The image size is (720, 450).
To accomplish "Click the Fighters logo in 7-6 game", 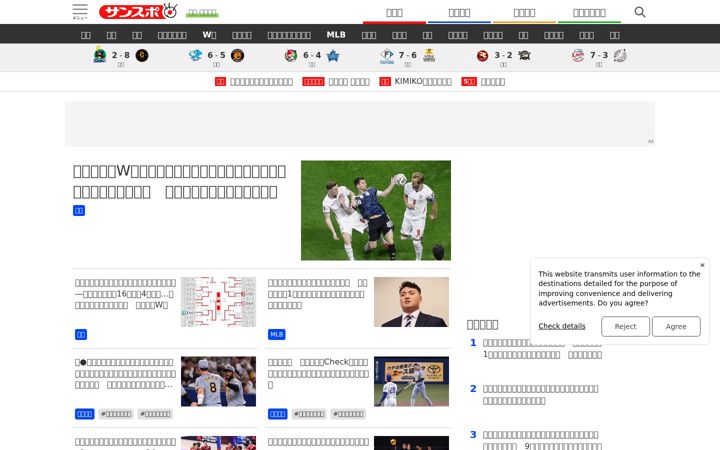I will pyautogui.click(x=387, y=56).
